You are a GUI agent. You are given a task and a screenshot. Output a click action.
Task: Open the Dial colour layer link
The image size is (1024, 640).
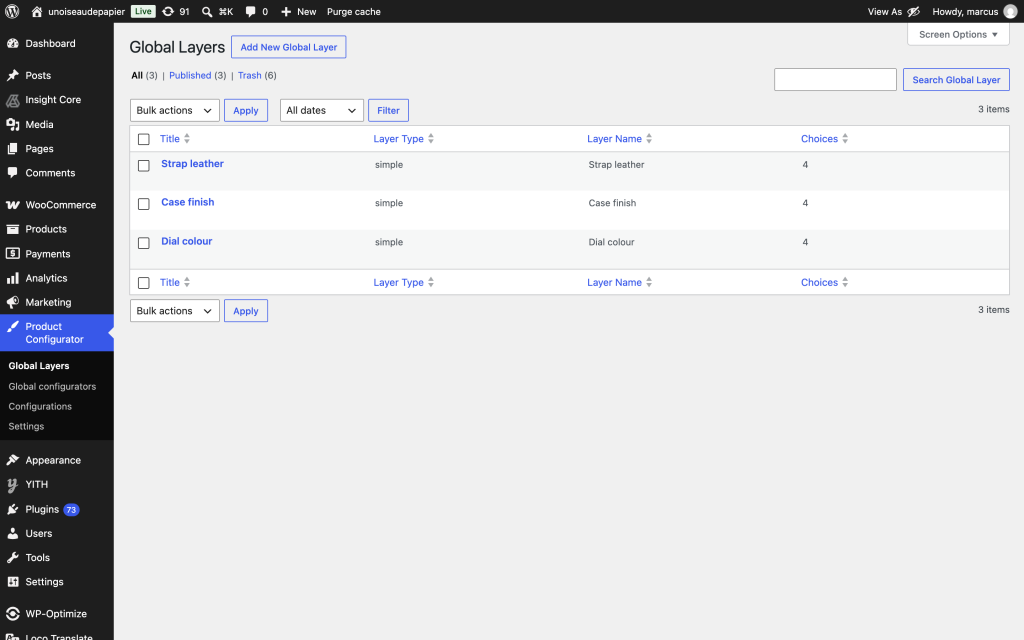[x=187, y=241]
